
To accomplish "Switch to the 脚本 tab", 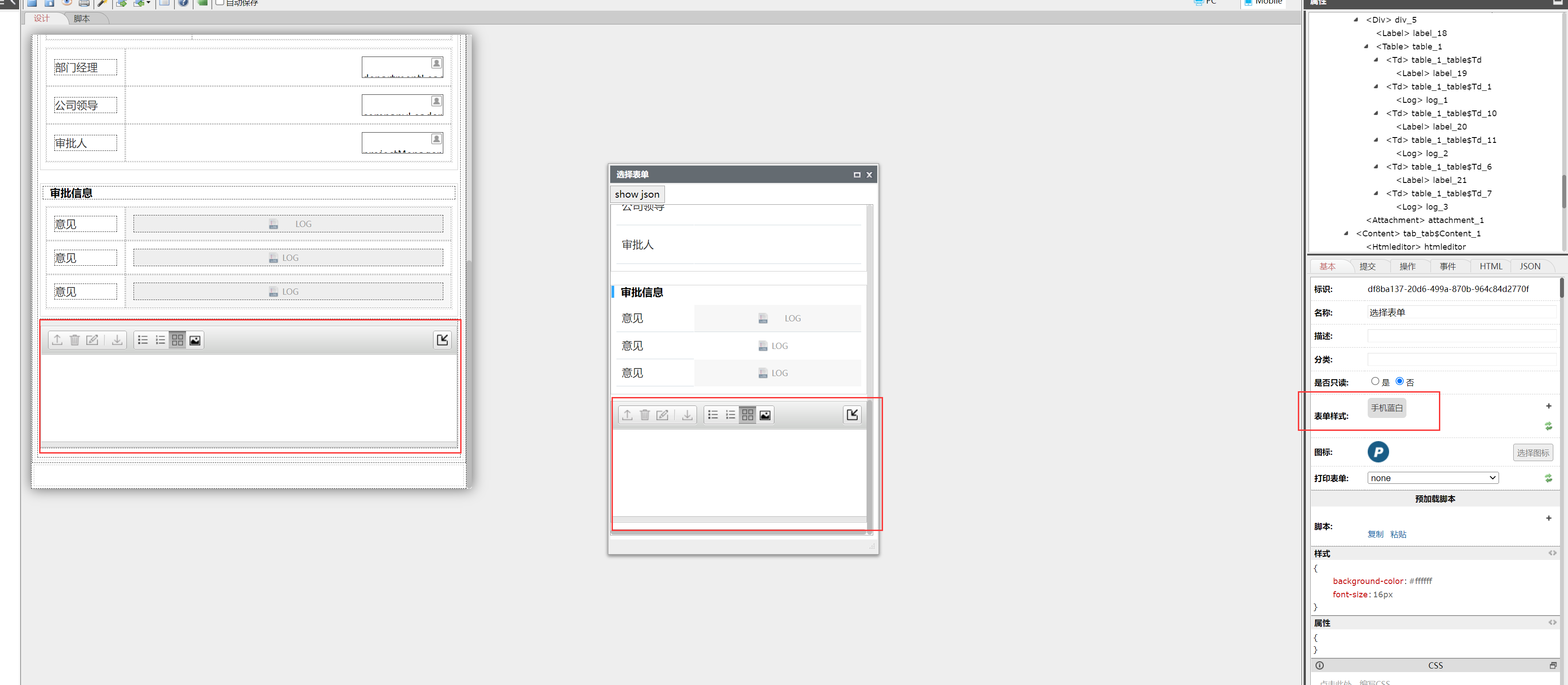I will click(81, 18).
